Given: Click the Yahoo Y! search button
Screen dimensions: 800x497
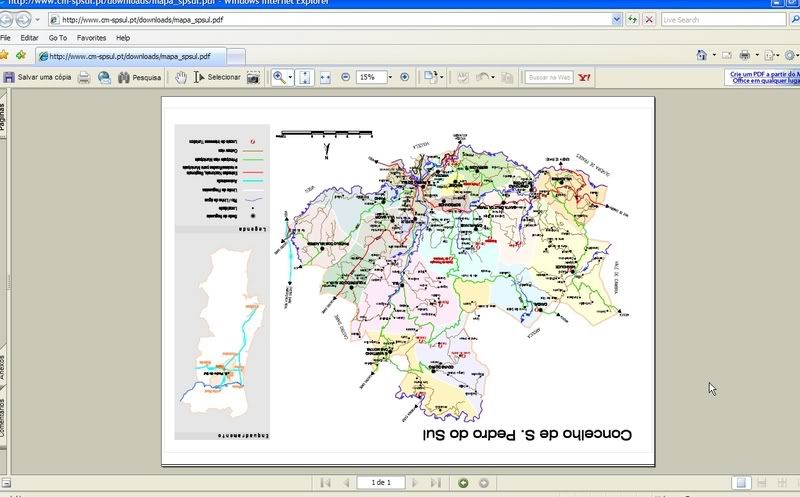Looking at the screenshot, I should pos(584,78).
